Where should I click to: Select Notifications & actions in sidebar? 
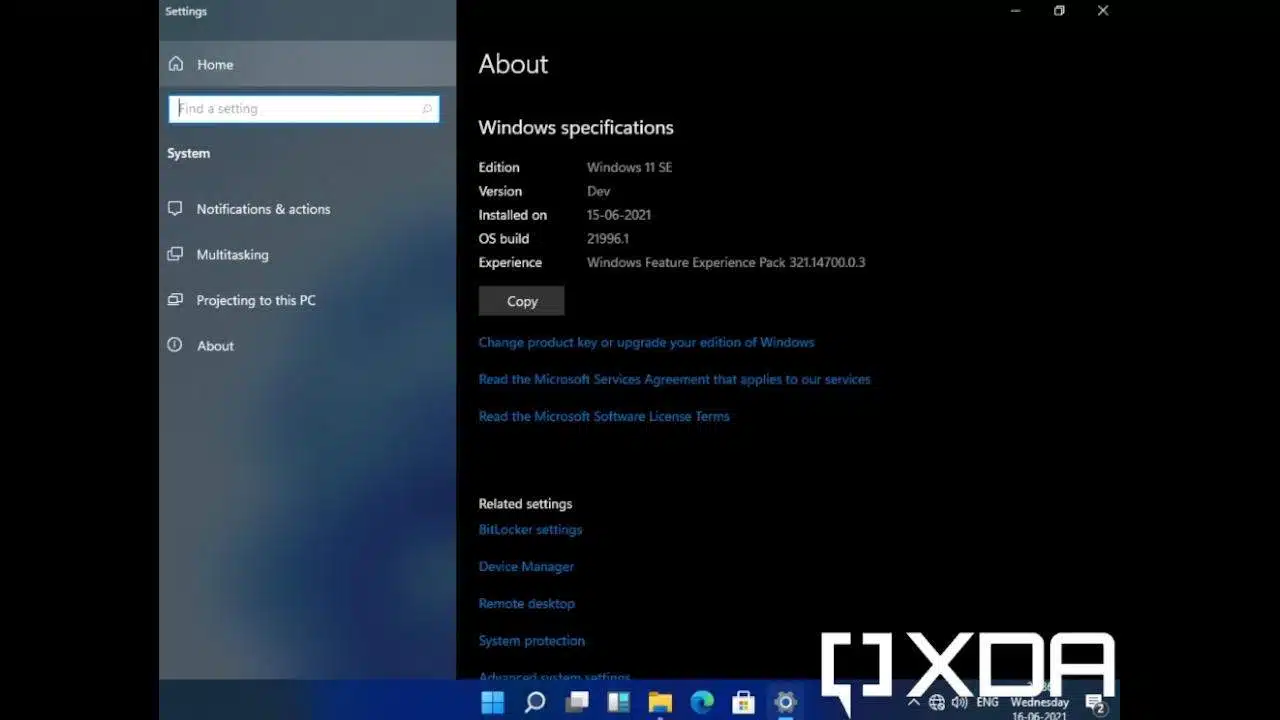[x=263, y=209]
